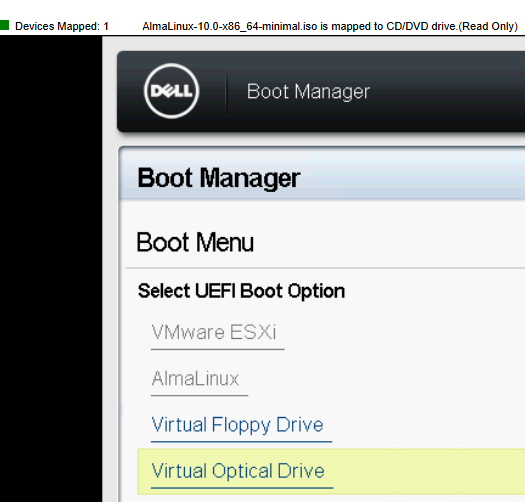
Task: Click empty dark banner area right of title
Action: (x=449, y=91)
